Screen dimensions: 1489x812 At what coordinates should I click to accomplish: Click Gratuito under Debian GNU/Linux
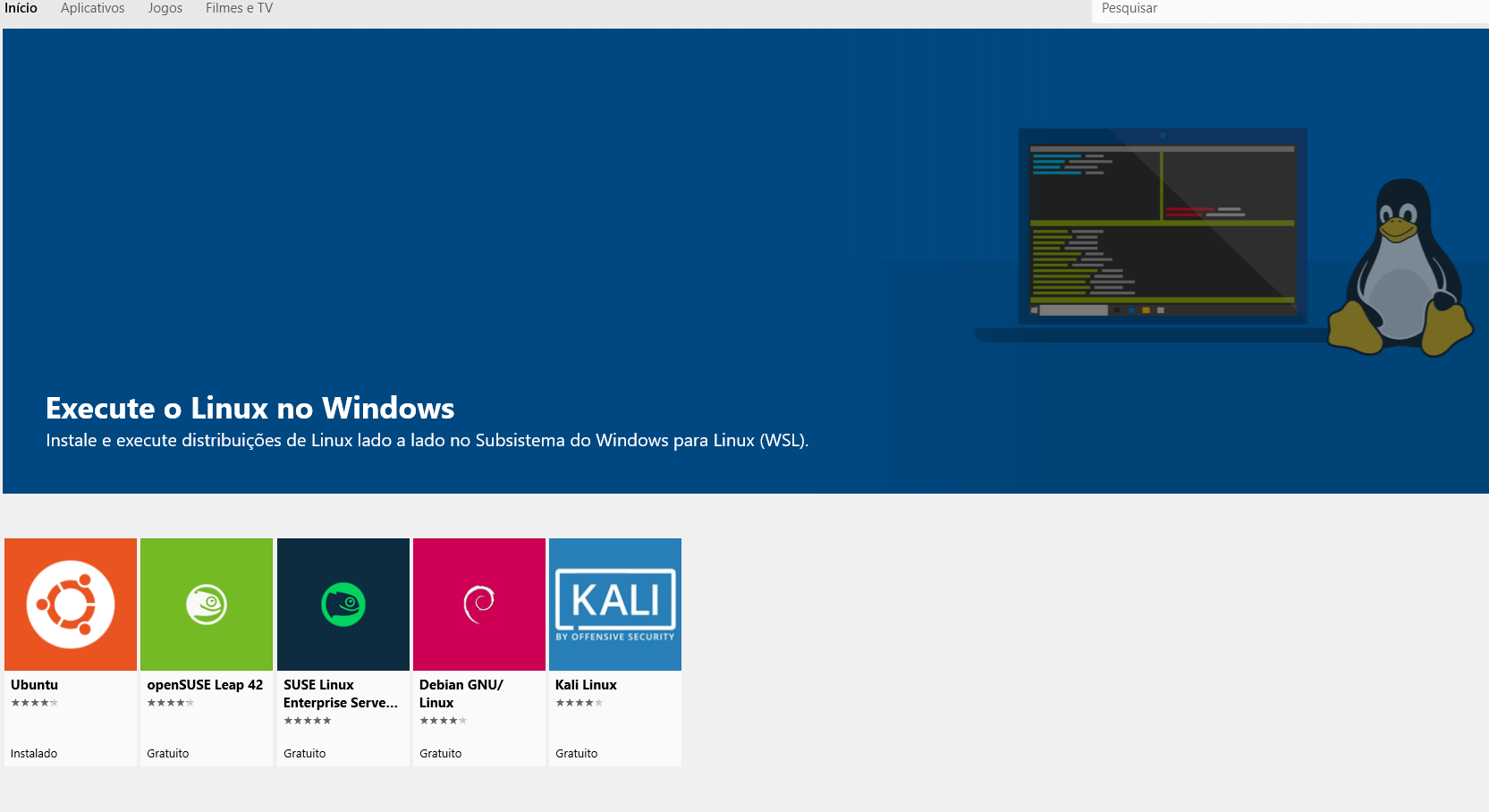441,754
